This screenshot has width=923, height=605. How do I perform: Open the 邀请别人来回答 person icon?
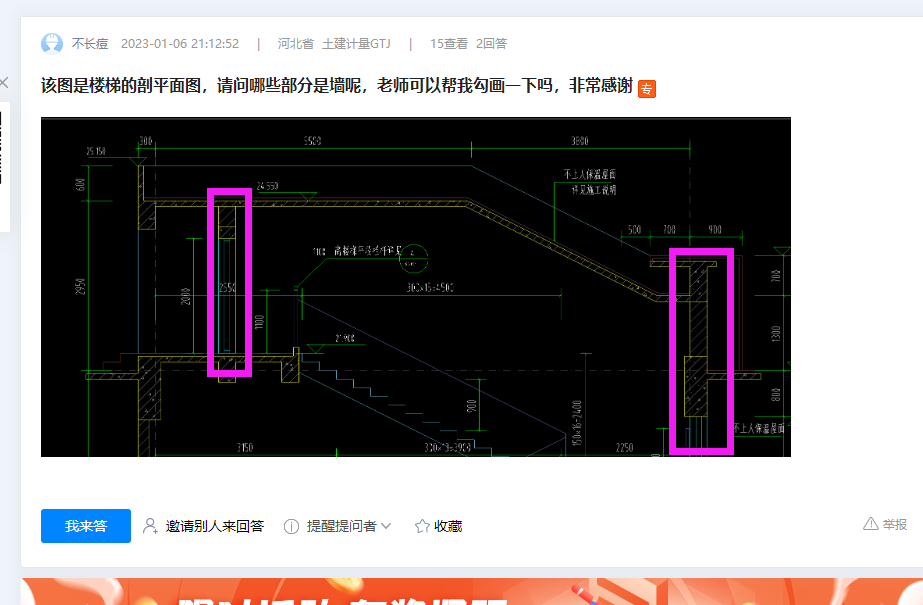[150, 526]
